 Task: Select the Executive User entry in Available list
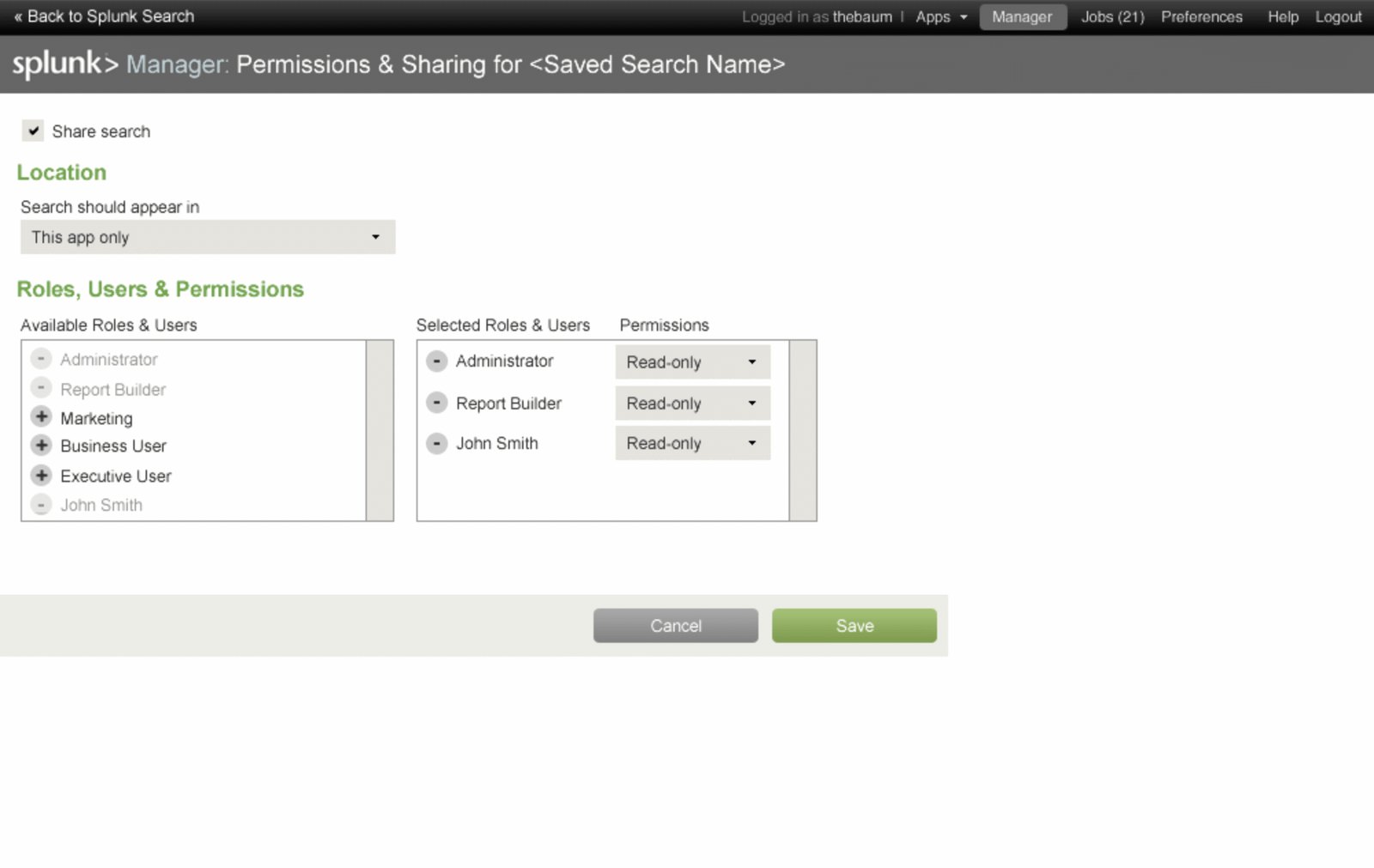pyautogui.click(x=116, y=476)
